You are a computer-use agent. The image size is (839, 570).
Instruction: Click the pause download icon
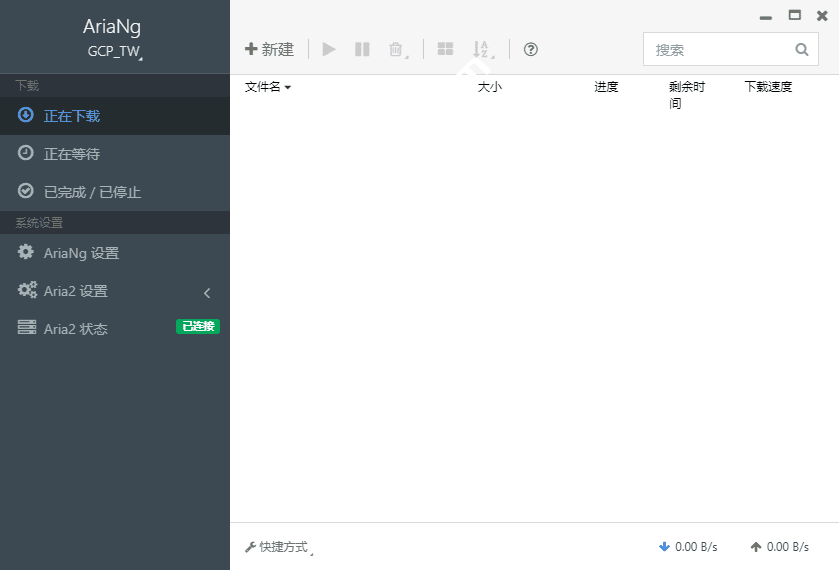pyautogui.click(x=362, y=49)
